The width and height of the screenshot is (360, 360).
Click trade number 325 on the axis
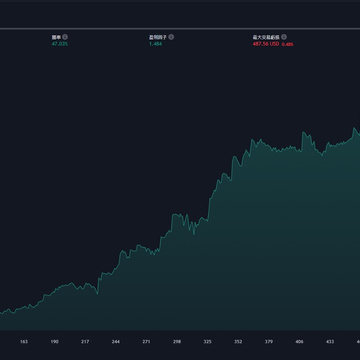click(x=207, y=342)
